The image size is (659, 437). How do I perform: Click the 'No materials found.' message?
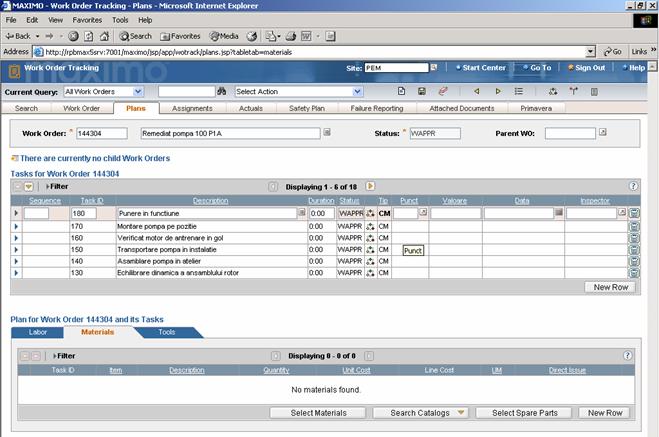point(326,390)
